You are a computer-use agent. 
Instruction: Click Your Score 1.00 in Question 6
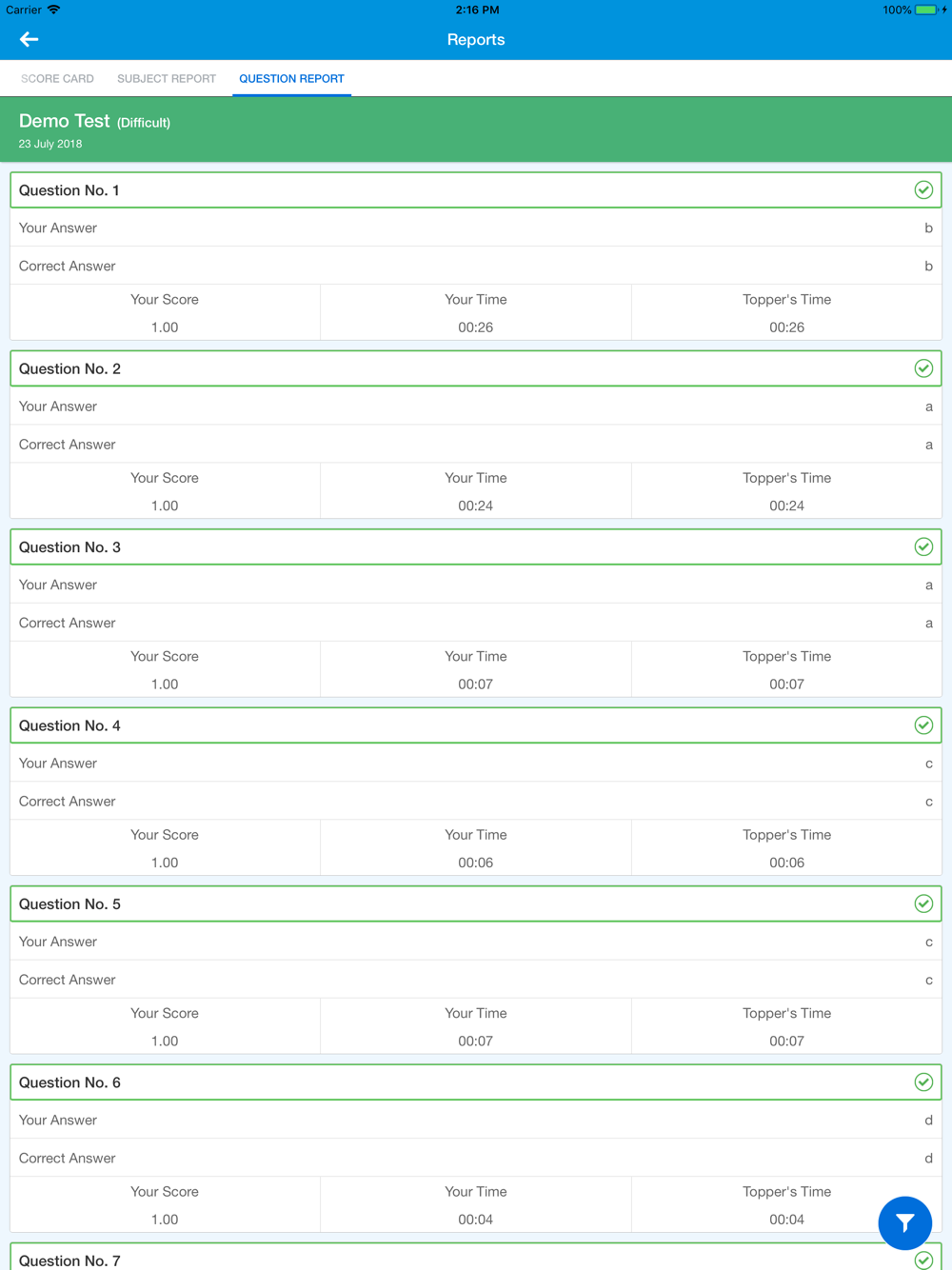pos(165,1205)
